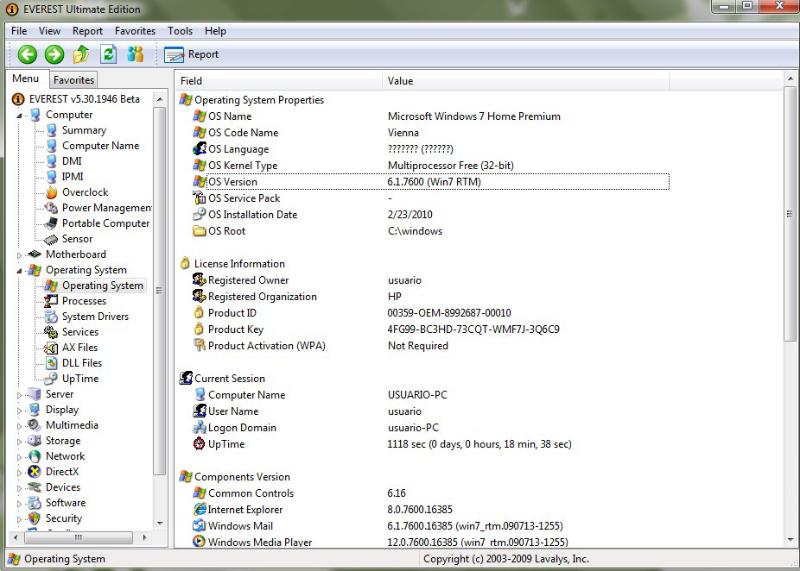
Task: Collapse the Computer tree node
Action: coord(19,115)
